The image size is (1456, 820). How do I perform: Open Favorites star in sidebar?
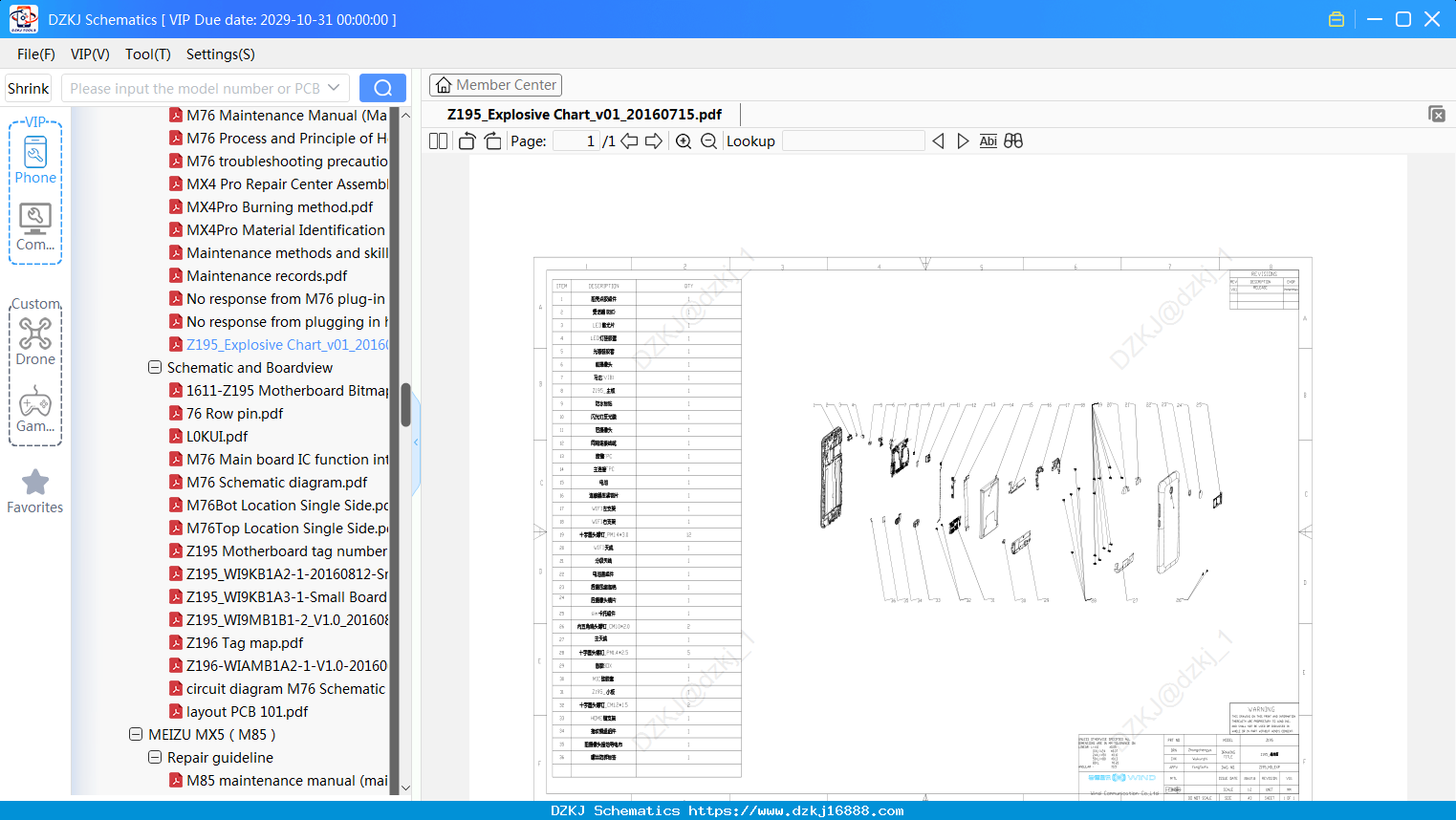(x=35, y=491)
